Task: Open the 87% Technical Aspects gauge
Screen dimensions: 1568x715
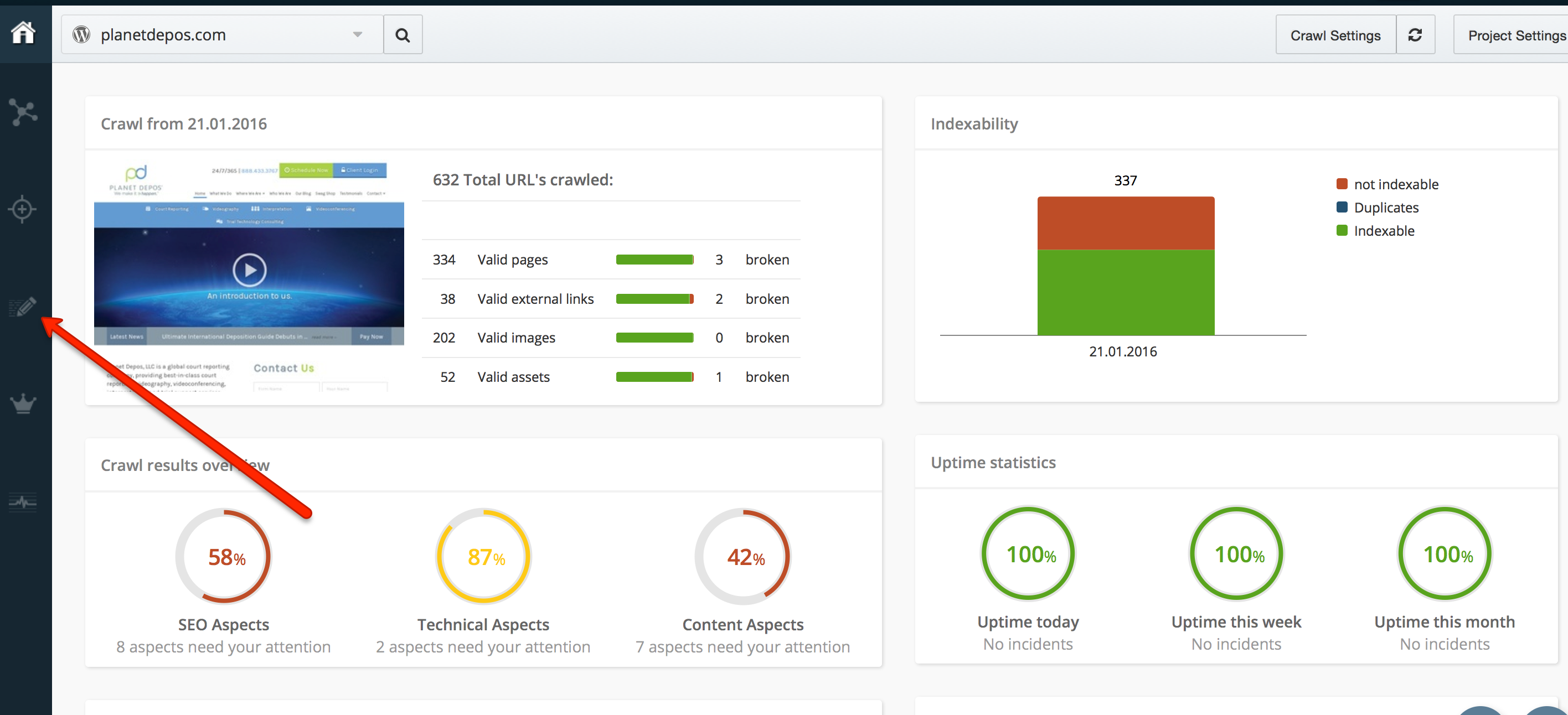Action: 483,556
